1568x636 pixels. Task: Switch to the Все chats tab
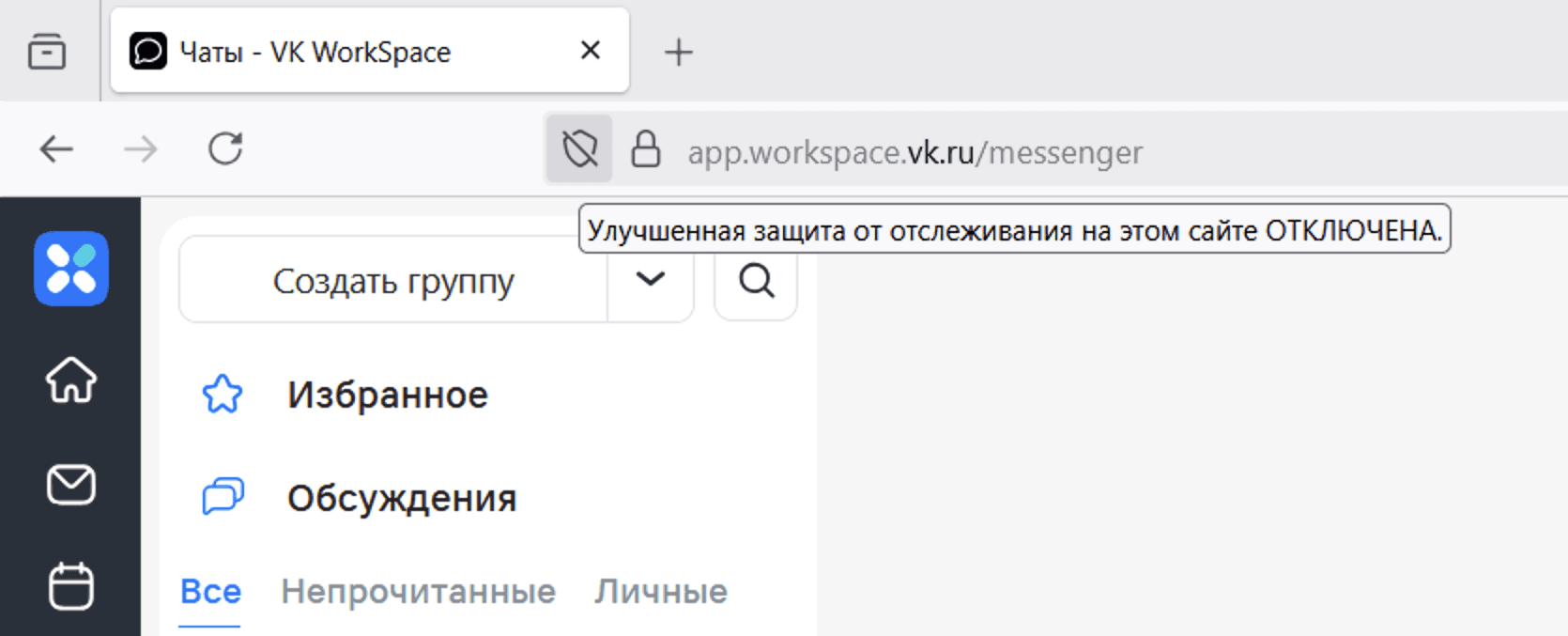point(210,592)
